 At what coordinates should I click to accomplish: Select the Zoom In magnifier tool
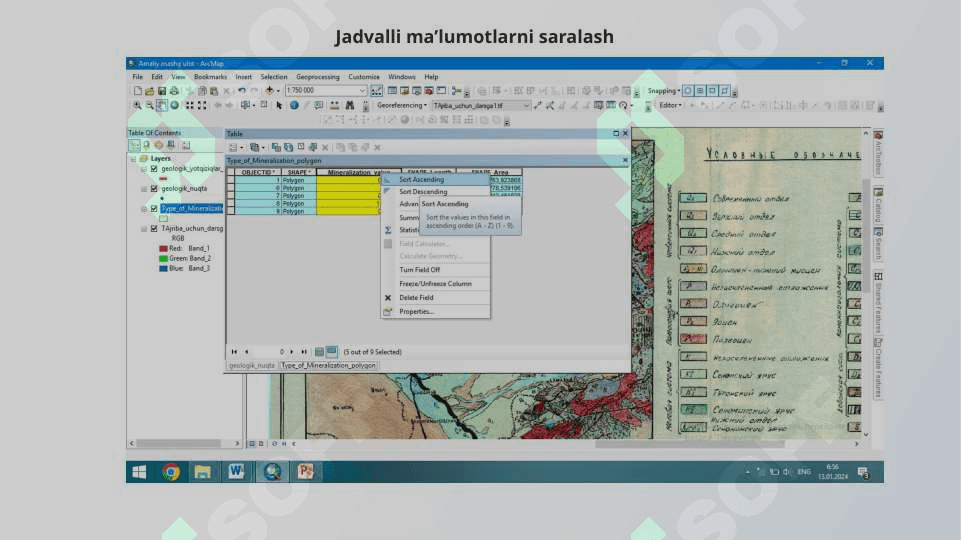point(137,105)
